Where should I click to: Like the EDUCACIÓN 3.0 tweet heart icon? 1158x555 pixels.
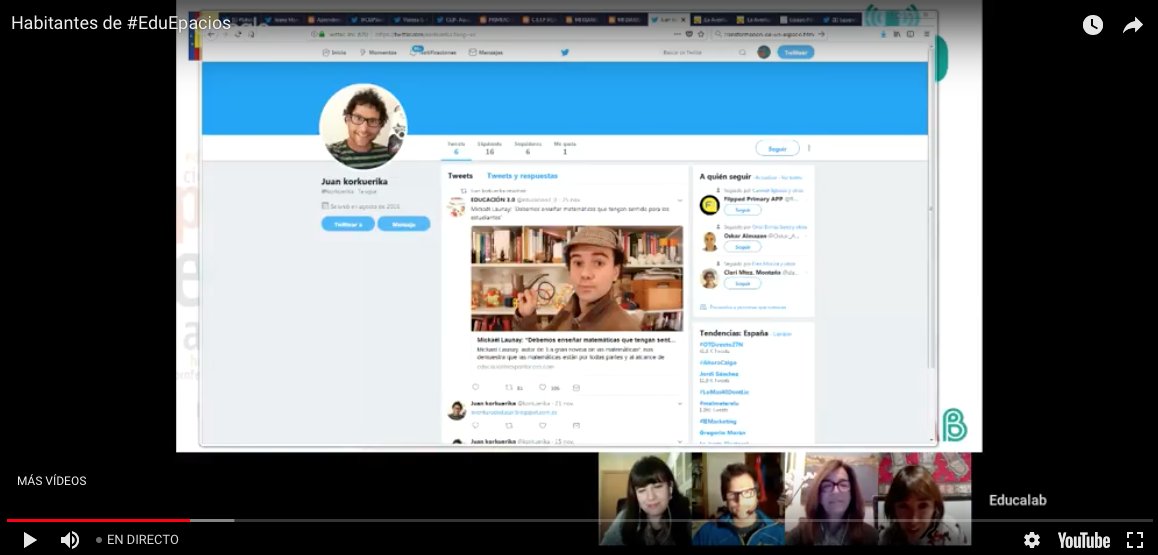(543, 387)
